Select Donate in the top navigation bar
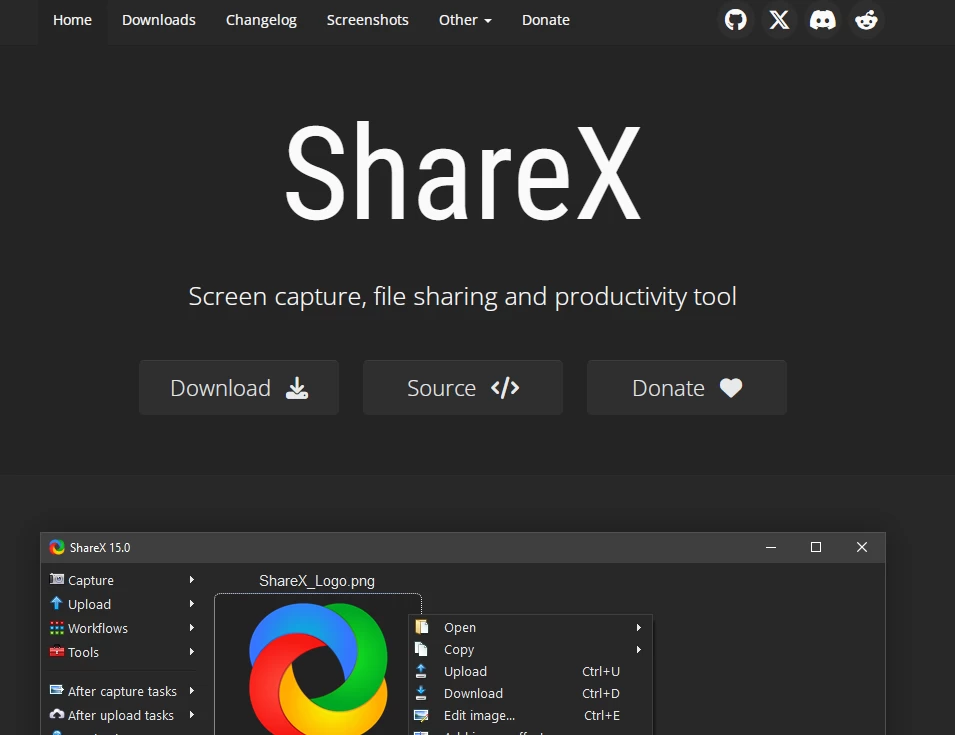 point(546,20)
